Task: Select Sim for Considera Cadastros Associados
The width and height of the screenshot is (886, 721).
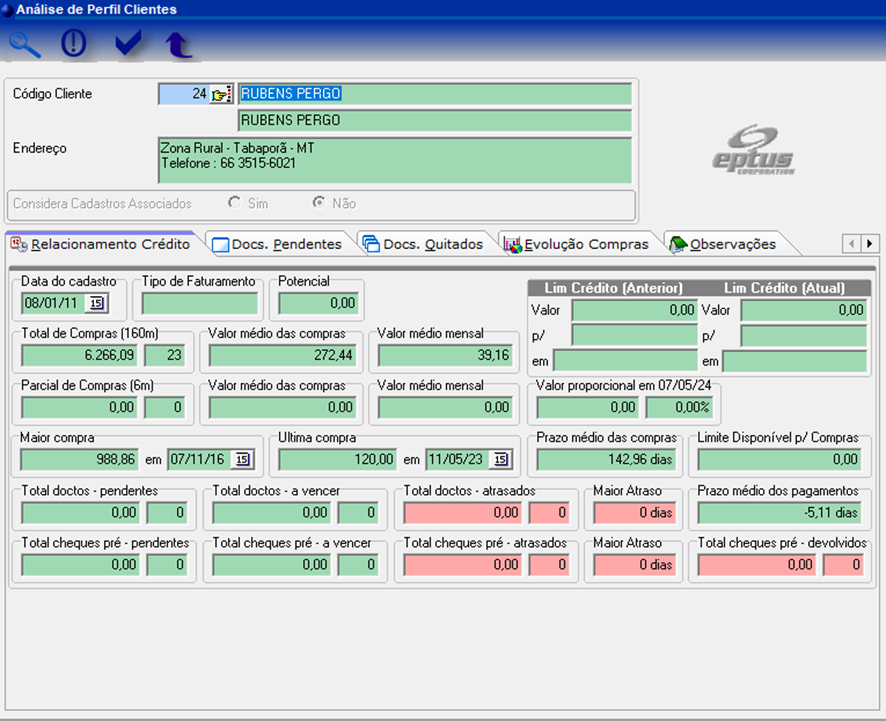Action: point(234,203)
